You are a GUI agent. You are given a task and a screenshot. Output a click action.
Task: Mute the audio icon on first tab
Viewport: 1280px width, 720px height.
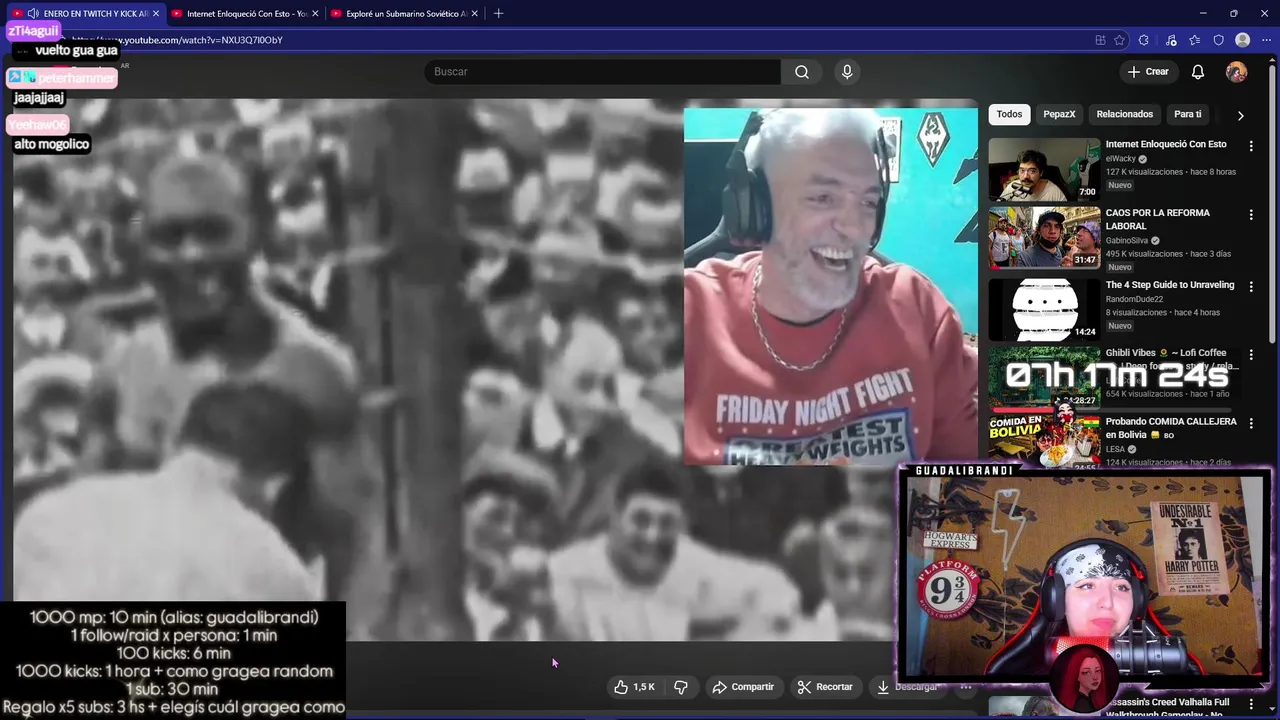[x=33, y=13]
